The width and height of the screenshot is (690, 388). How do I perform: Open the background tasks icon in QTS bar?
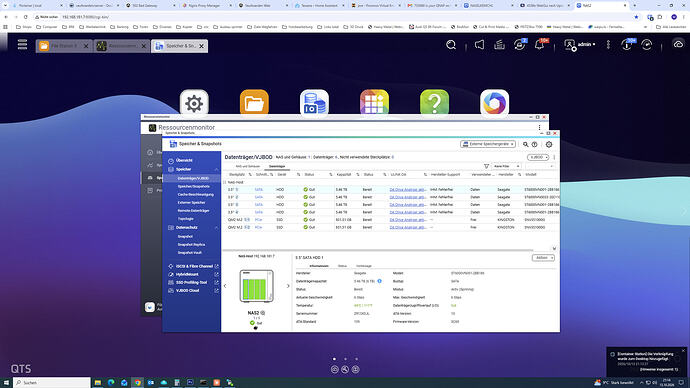click(x=499, y=44)
